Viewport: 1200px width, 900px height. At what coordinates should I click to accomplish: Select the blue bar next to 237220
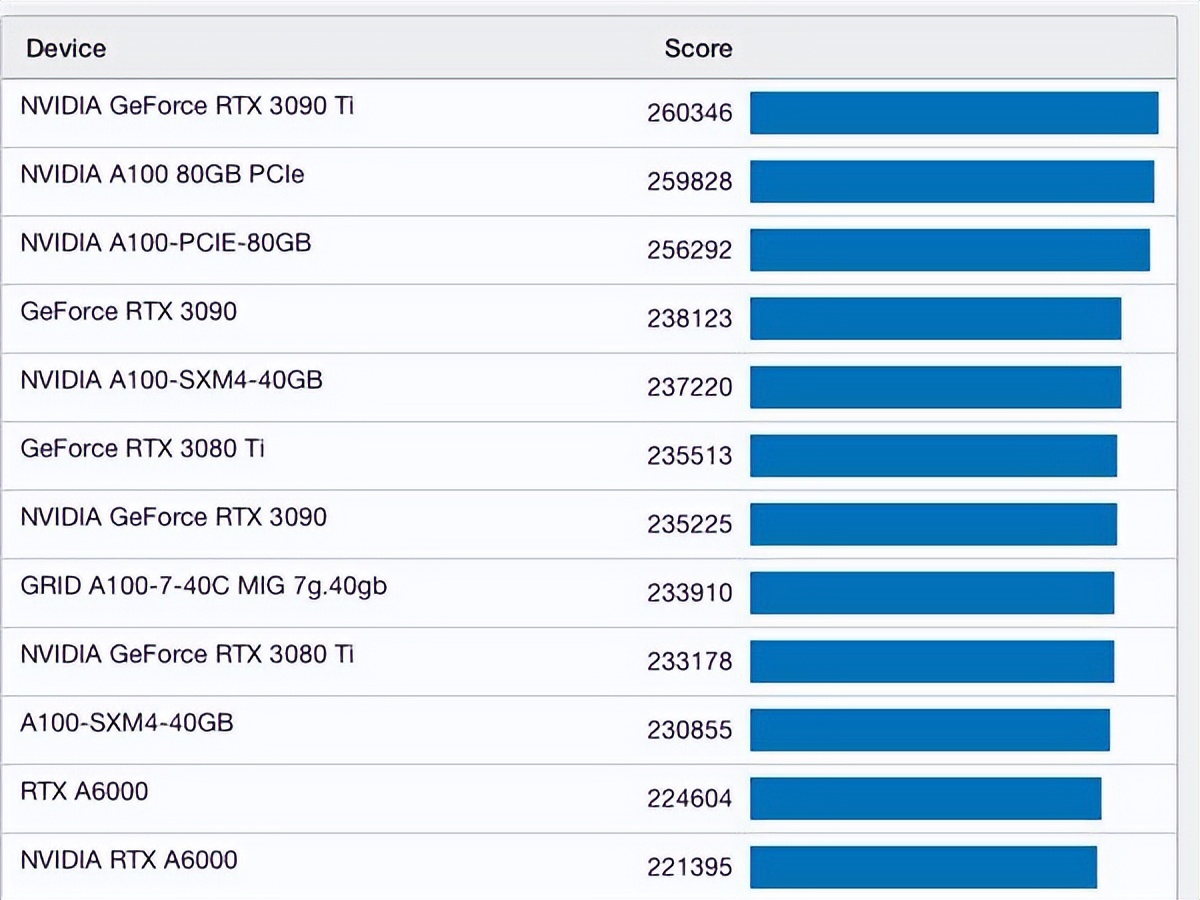point(935,387)
